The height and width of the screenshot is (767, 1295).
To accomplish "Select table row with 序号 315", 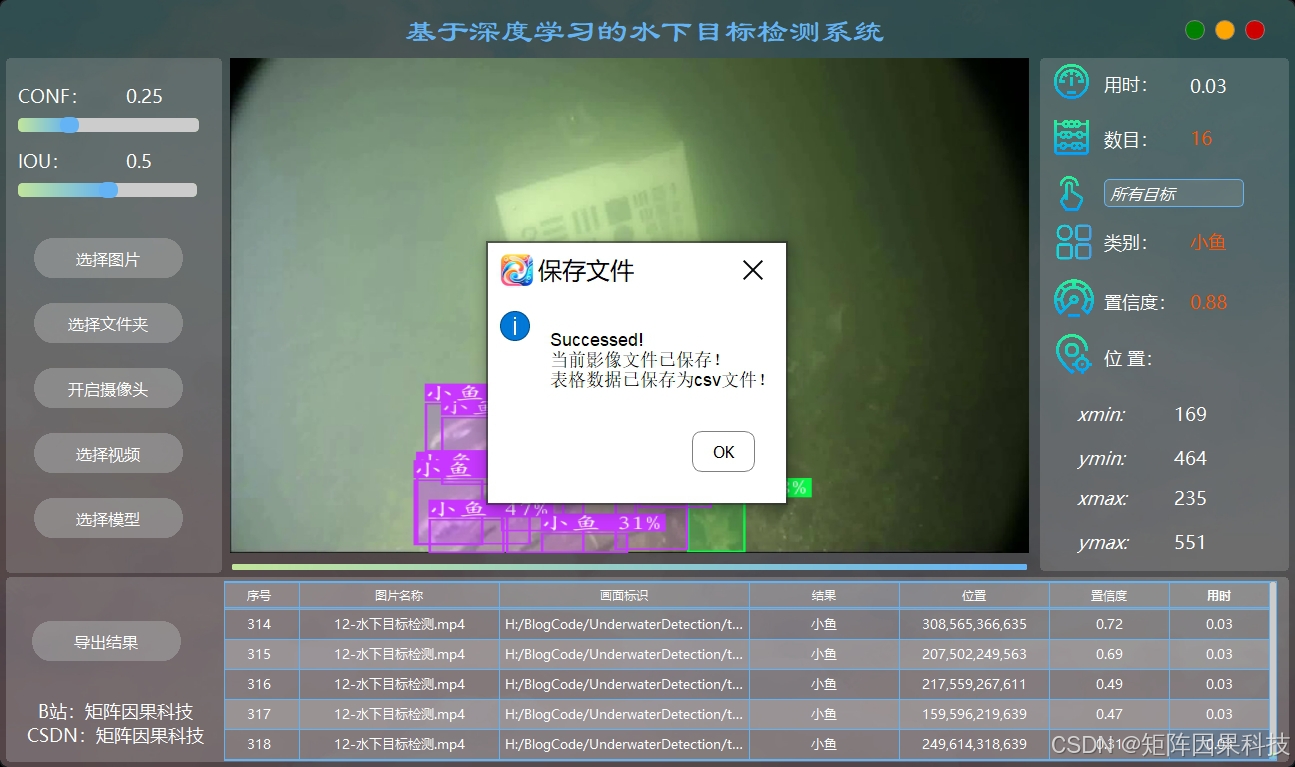I will pyautogui.click(x=747, y=654).
